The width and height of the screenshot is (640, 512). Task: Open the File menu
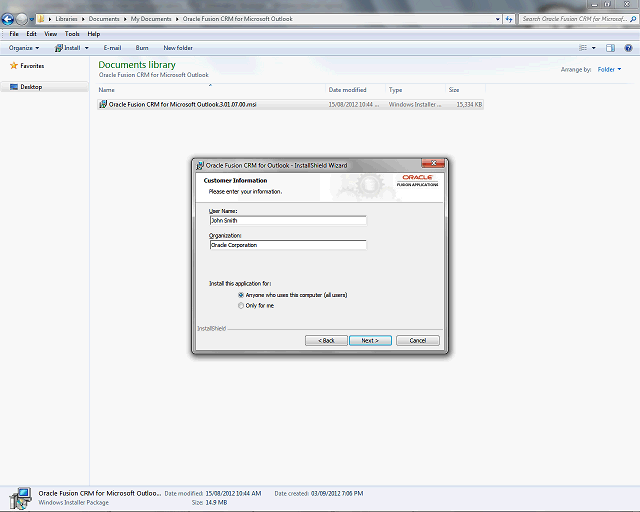(14, 34)
